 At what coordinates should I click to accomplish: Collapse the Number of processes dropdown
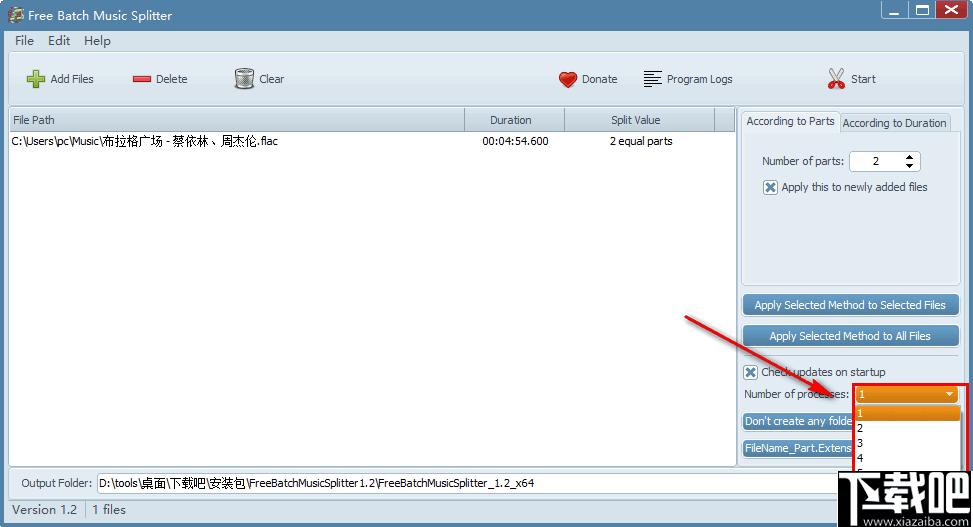(x=949, y=395)
